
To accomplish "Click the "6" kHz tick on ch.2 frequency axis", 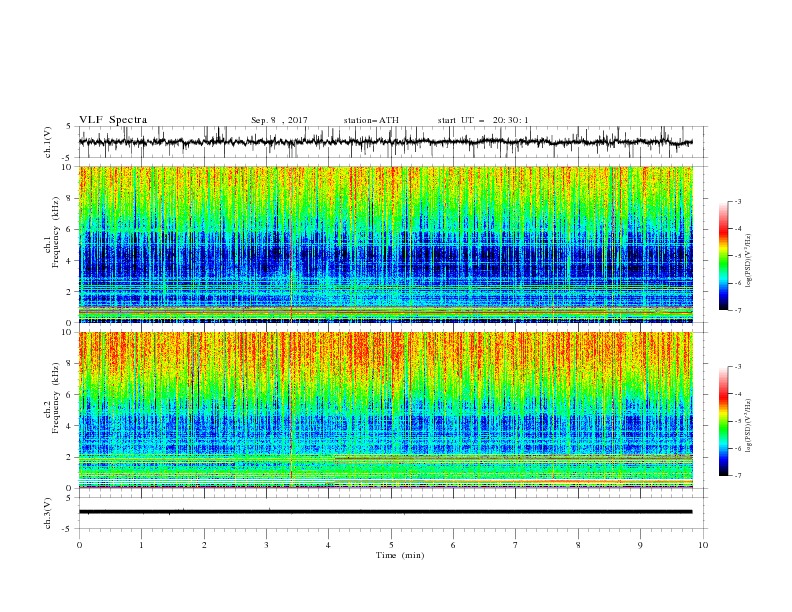I will tap(69, 394).
